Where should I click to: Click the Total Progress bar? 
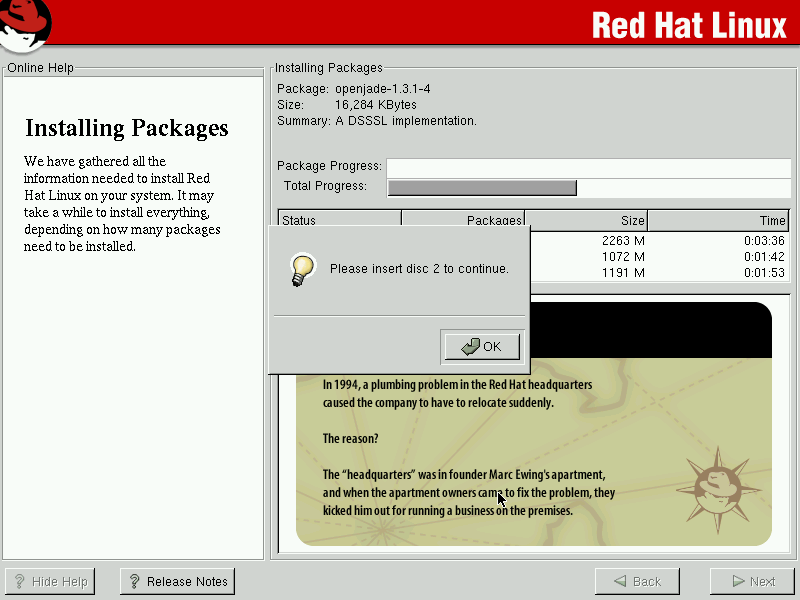coord(589,188)
